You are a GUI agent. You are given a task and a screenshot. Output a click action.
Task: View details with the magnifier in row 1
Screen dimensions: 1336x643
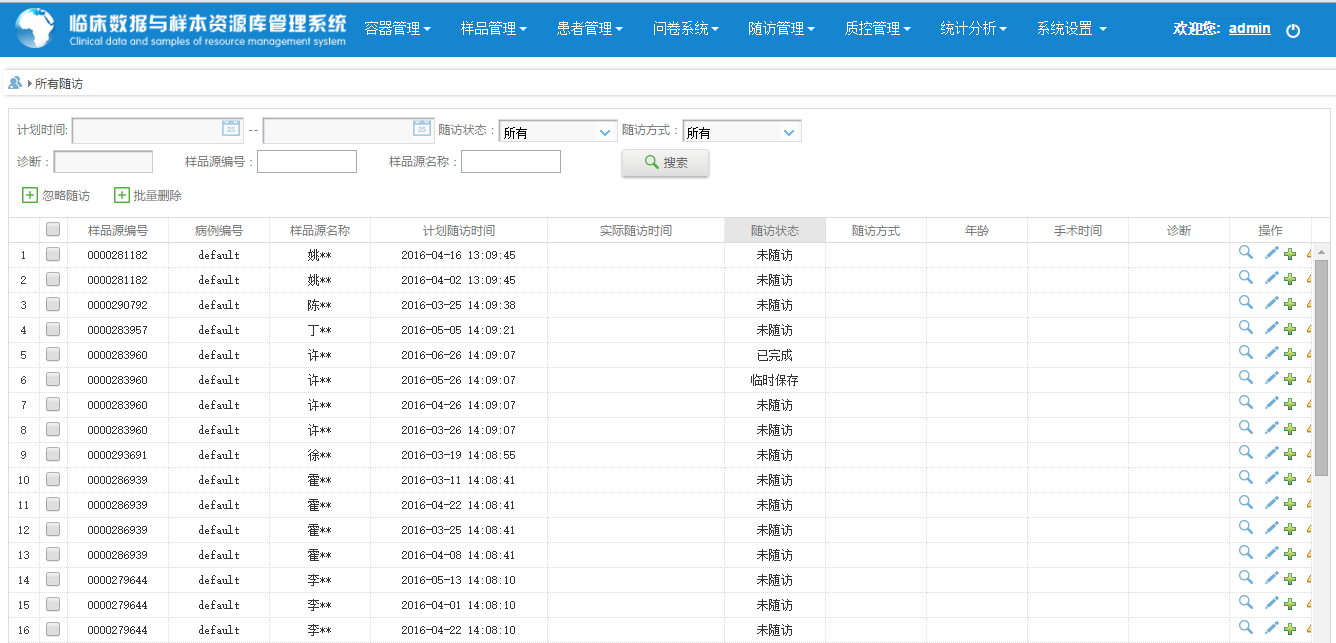[x=1246, y=252]
